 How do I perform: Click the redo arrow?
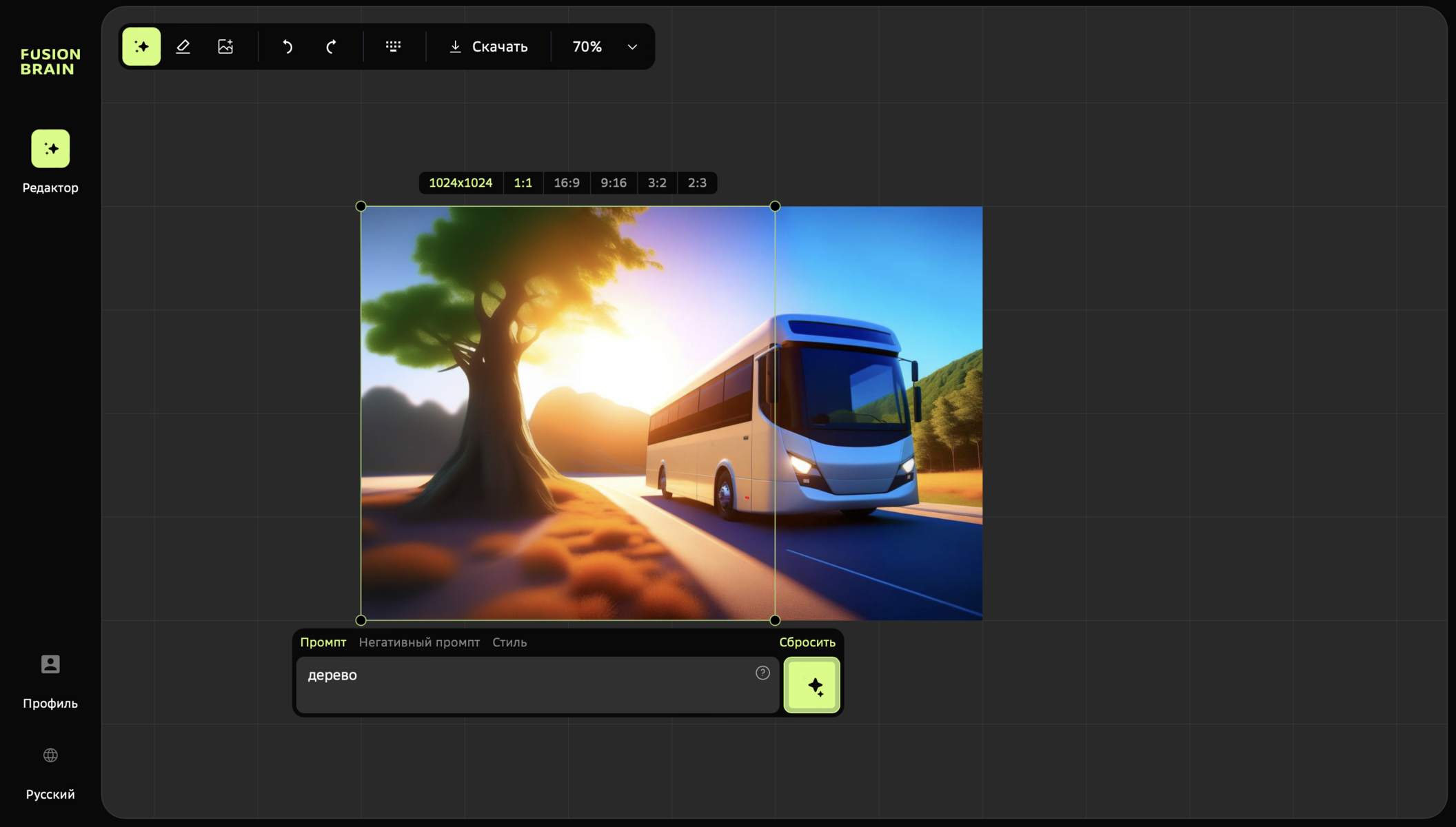pos(331,46)
